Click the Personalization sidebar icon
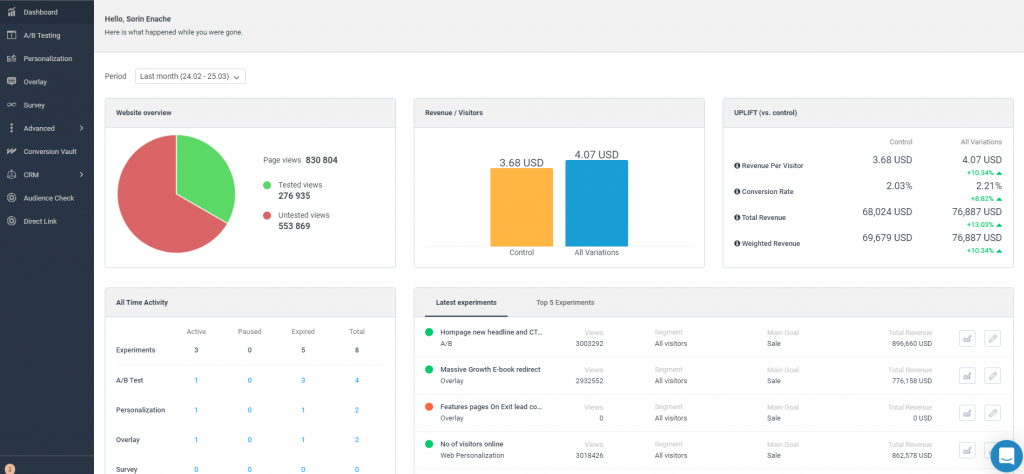Image resolution: width=1024 pixels, height=474 pixels. (x=11, y=58)
